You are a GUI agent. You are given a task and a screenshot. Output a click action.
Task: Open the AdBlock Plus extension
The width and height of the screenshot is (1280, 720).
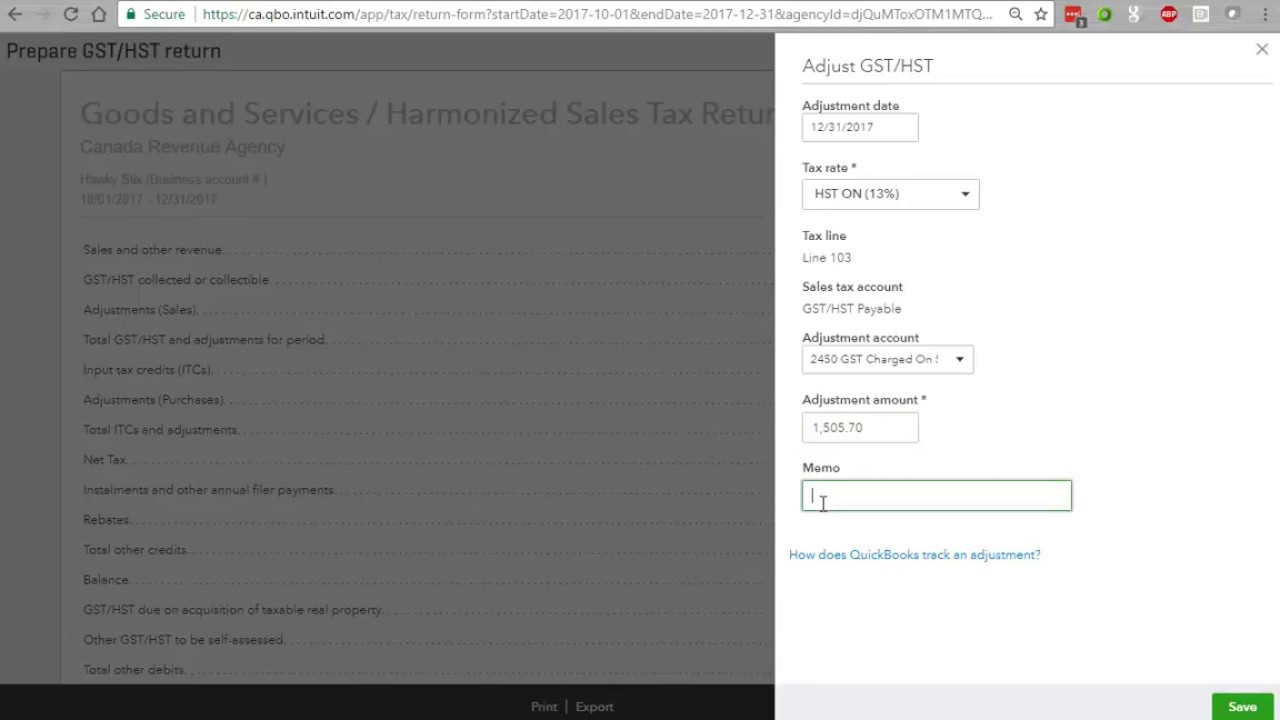[1168, 14]
